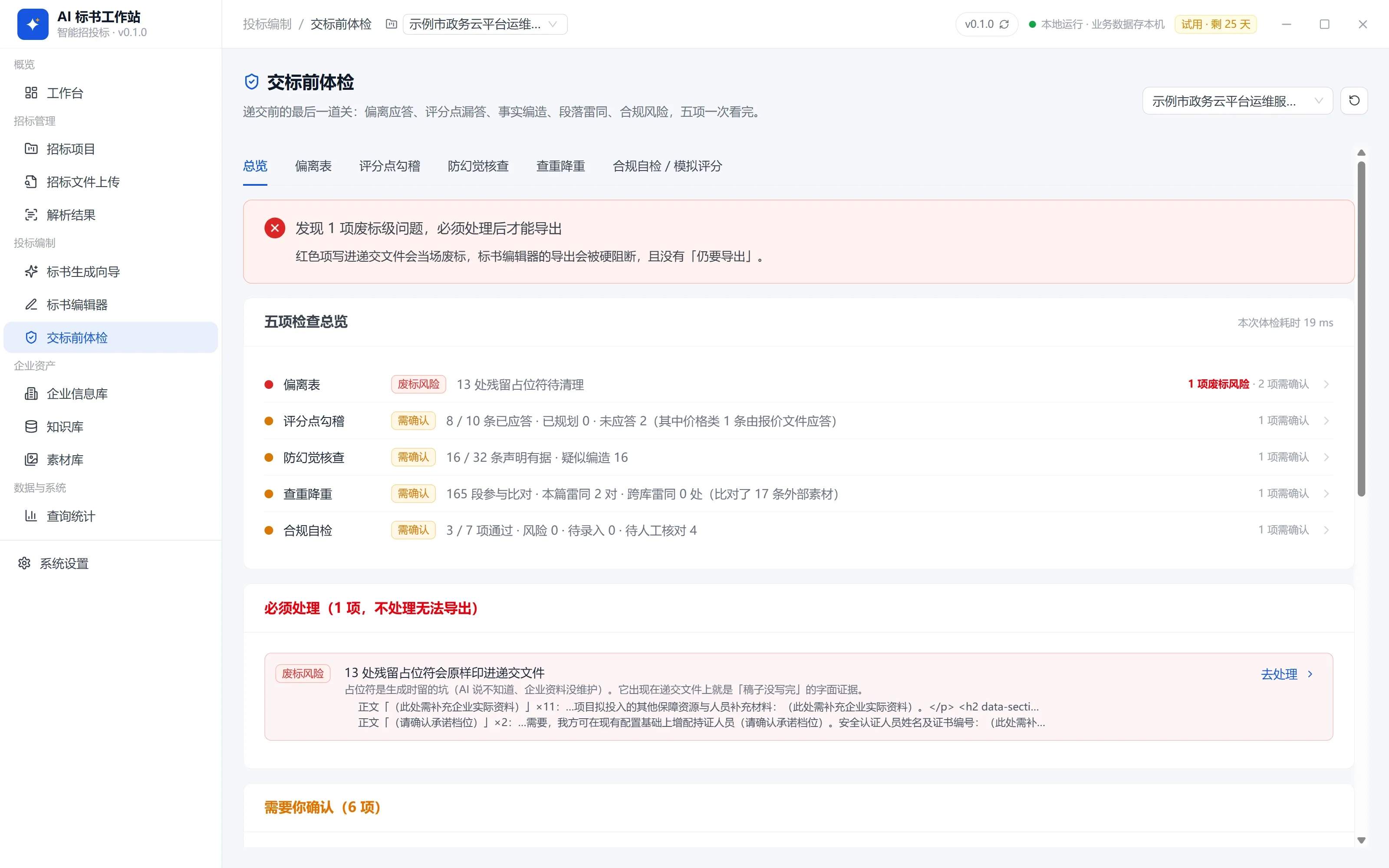This screenshot has width=1389, height=868.
Task: Open the top bar project dropdown 示例市政务云平台运维...
Action: [x=485, y=24]
